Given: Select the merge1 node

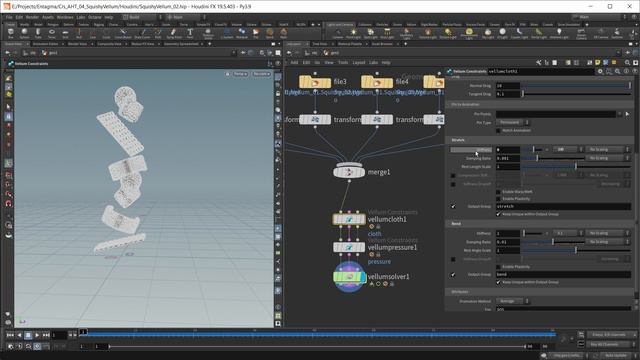Looking at the screenshot, I should click(349, 171).
